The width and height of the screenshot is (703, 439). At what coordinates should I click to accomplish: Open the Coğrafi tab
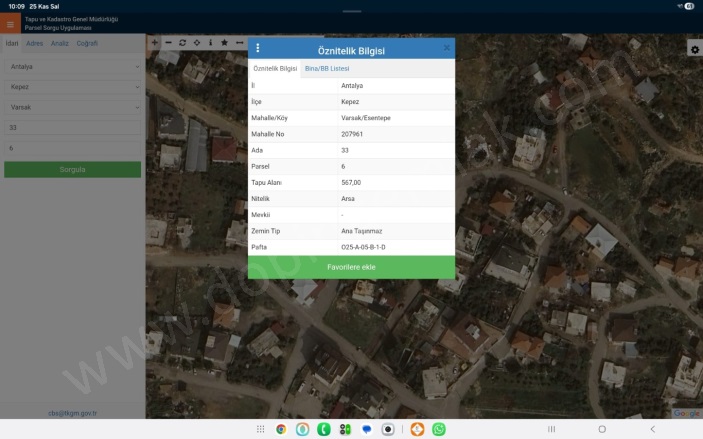tap(87, 43)
